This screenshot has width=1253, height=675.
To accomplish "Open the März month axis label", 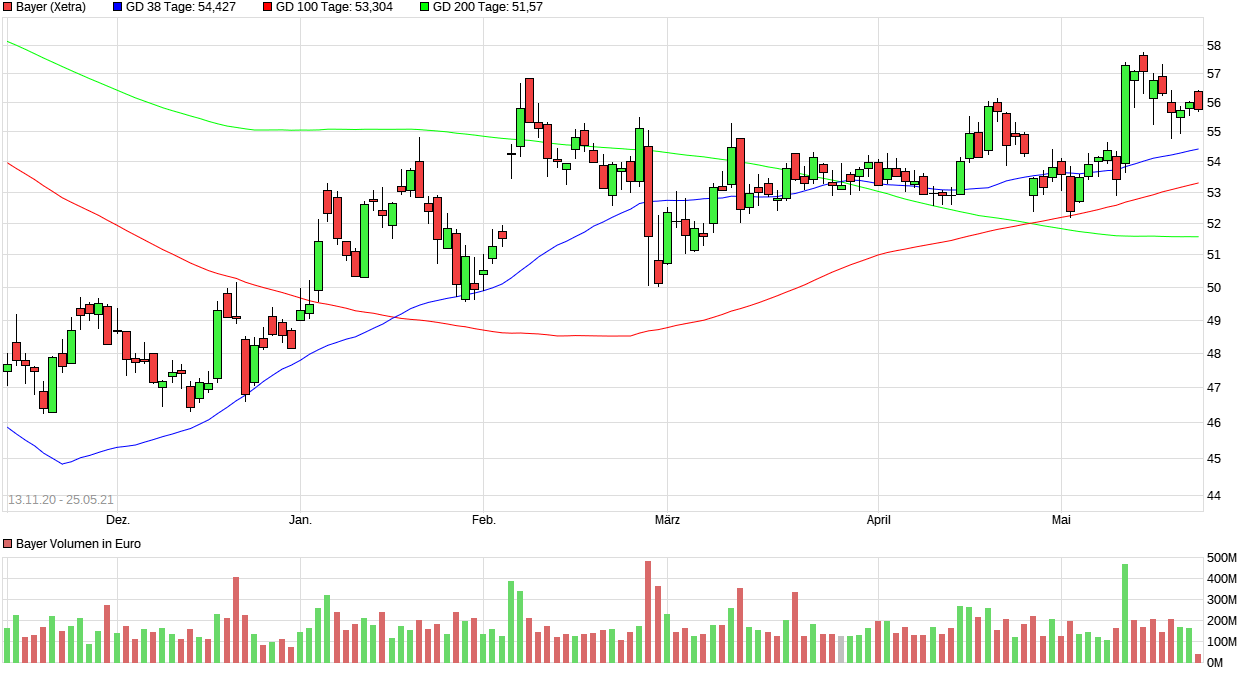I will 666,520.
